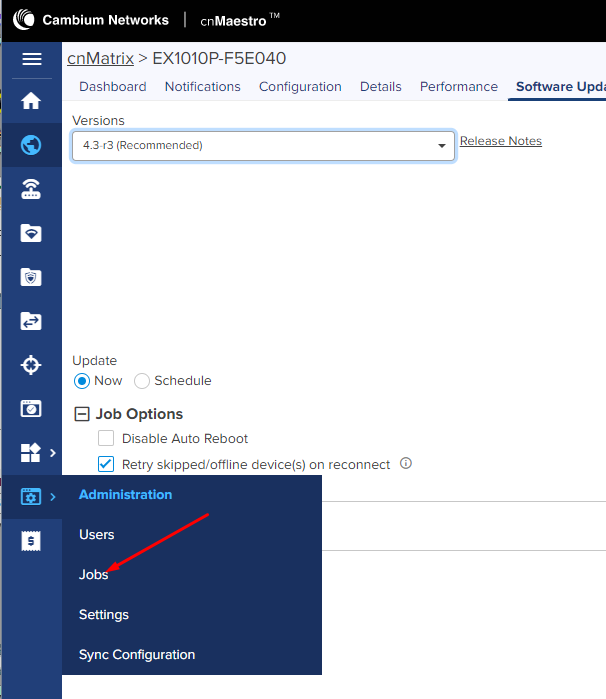This screenshot has width=606, height=699.
Task: Open Jobs in the Administration menu
Action: [94, 575]
